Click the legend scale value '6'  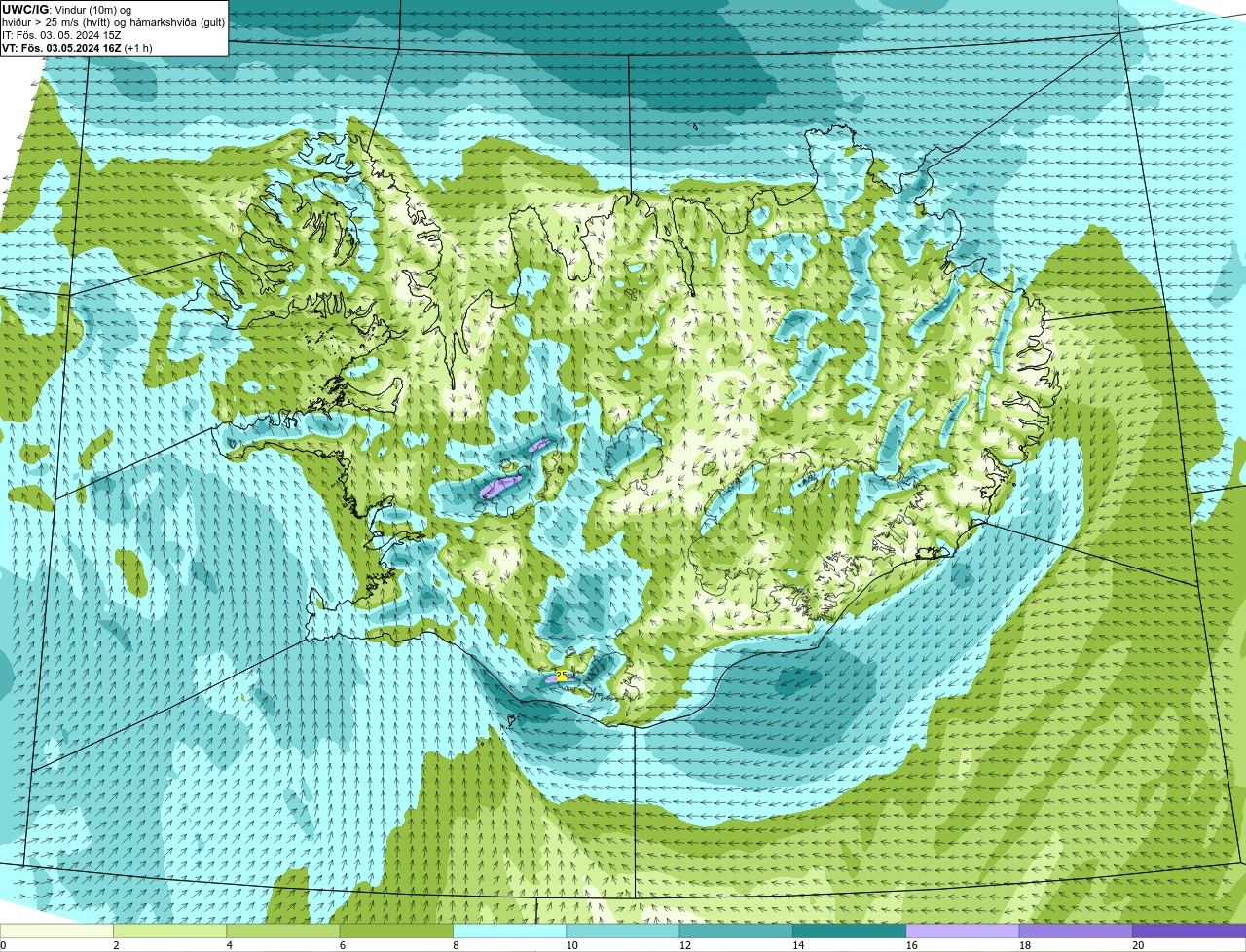tap(344, 945)
